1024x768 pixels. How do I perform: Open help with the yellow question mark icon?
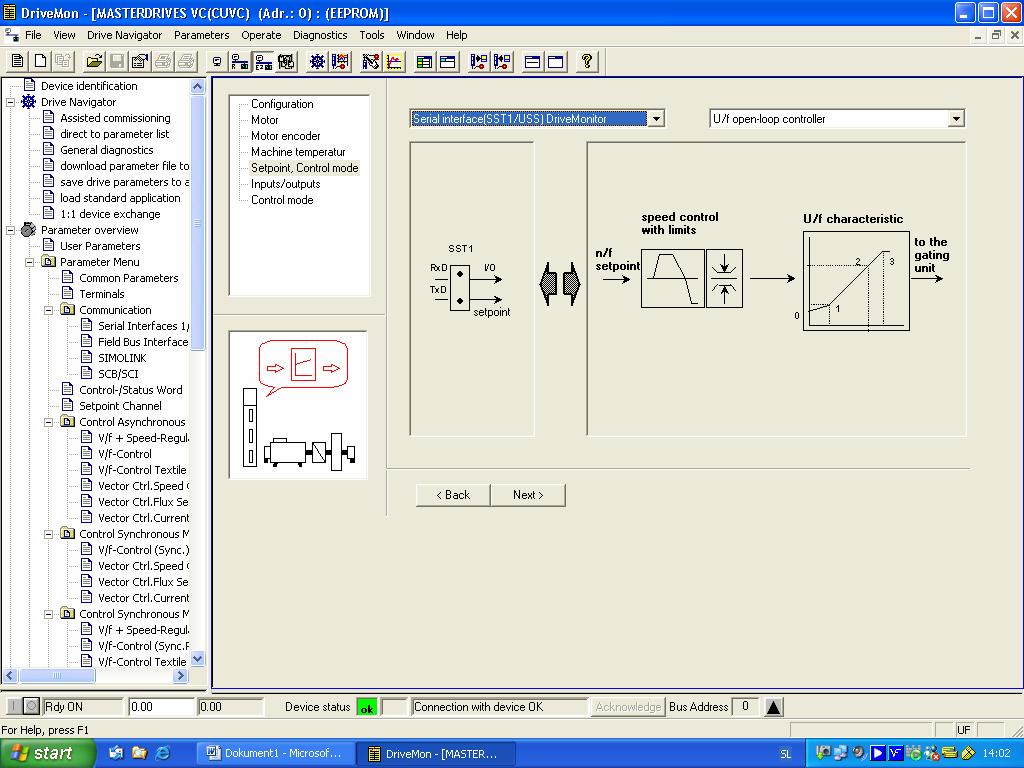[x=587, y=61]
